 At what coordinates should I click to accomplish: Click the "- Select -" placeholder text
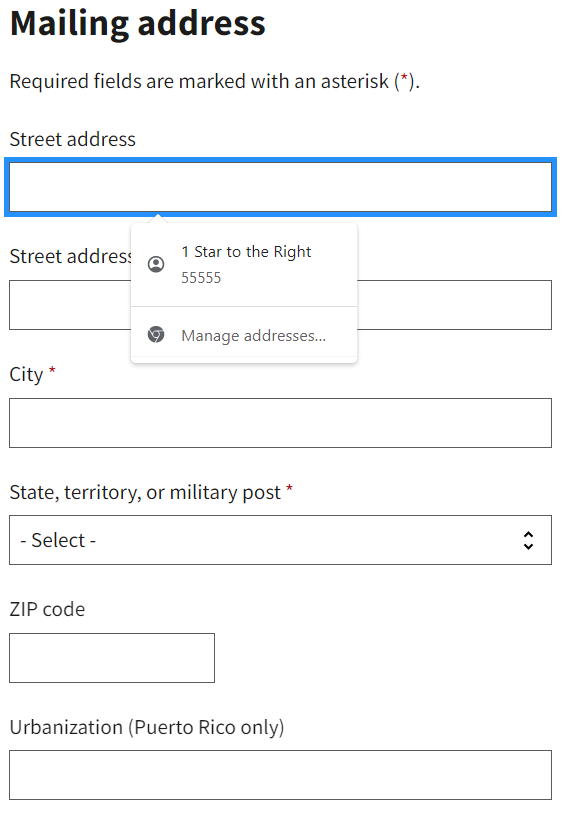[58, 540]
